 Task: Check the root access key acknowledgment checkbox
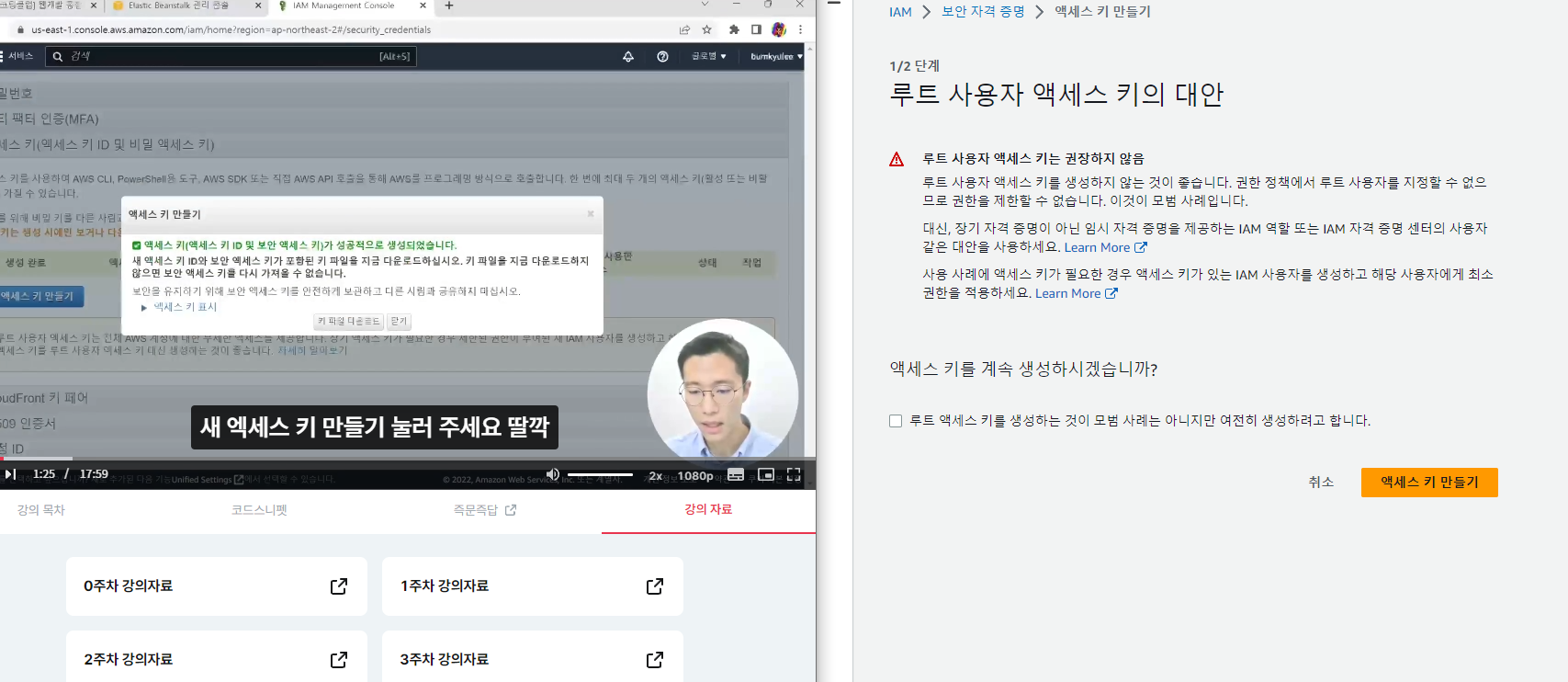[x=896, y=421]
